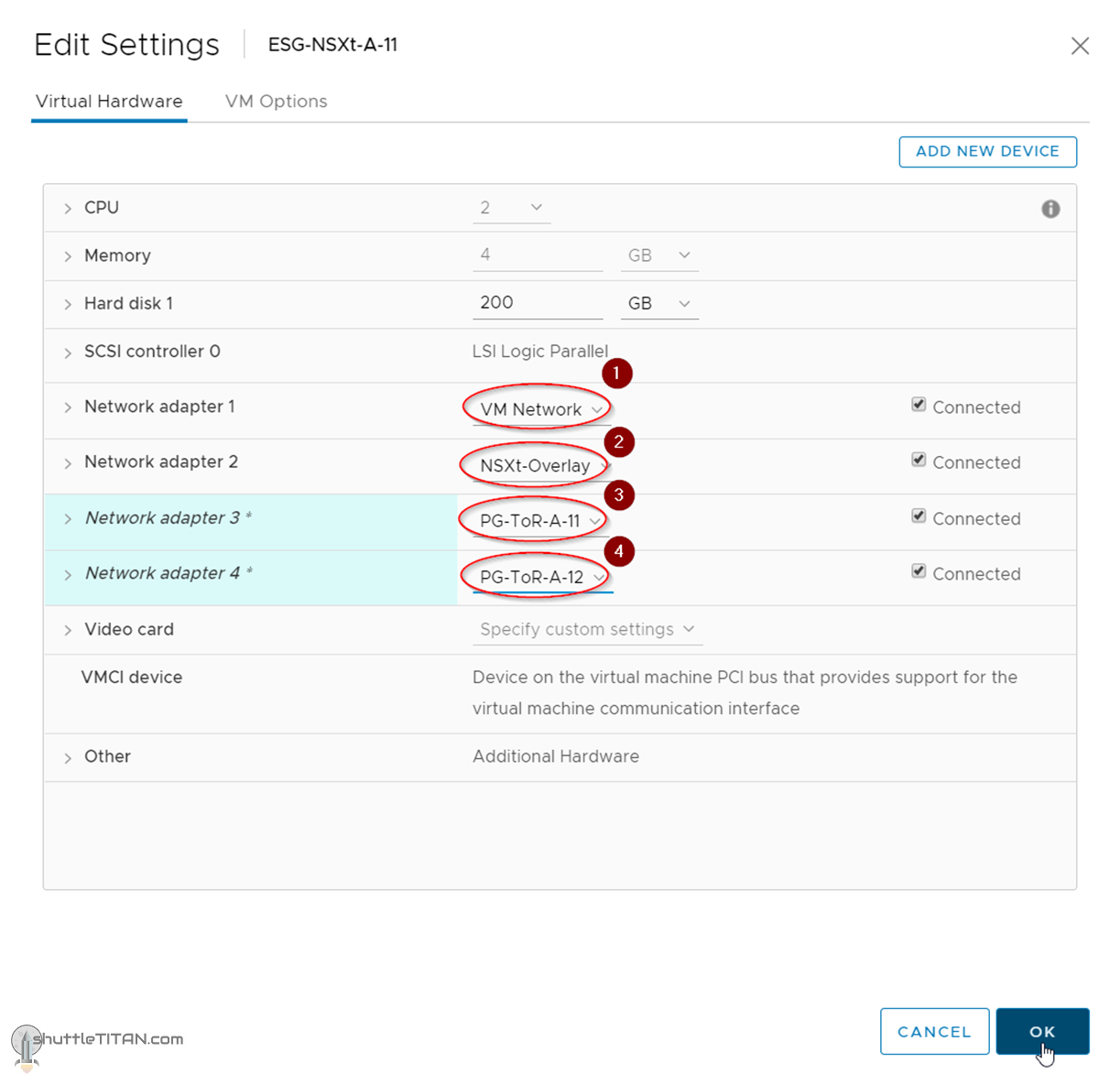The height and width of the screenshot is (1085, 1120).
Task: Close the Edit Settings dialog with X
Action: (x=1080, y=46)
